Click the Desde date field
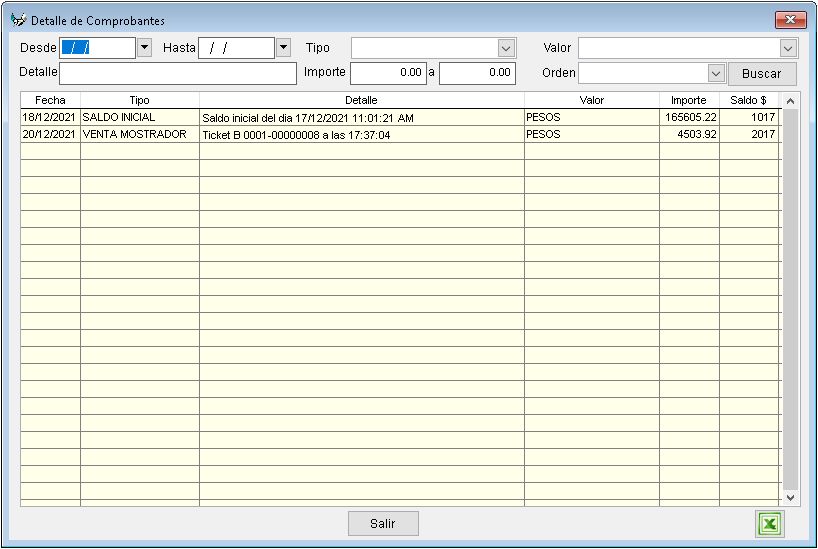818x549 pixels. point(97,48)
